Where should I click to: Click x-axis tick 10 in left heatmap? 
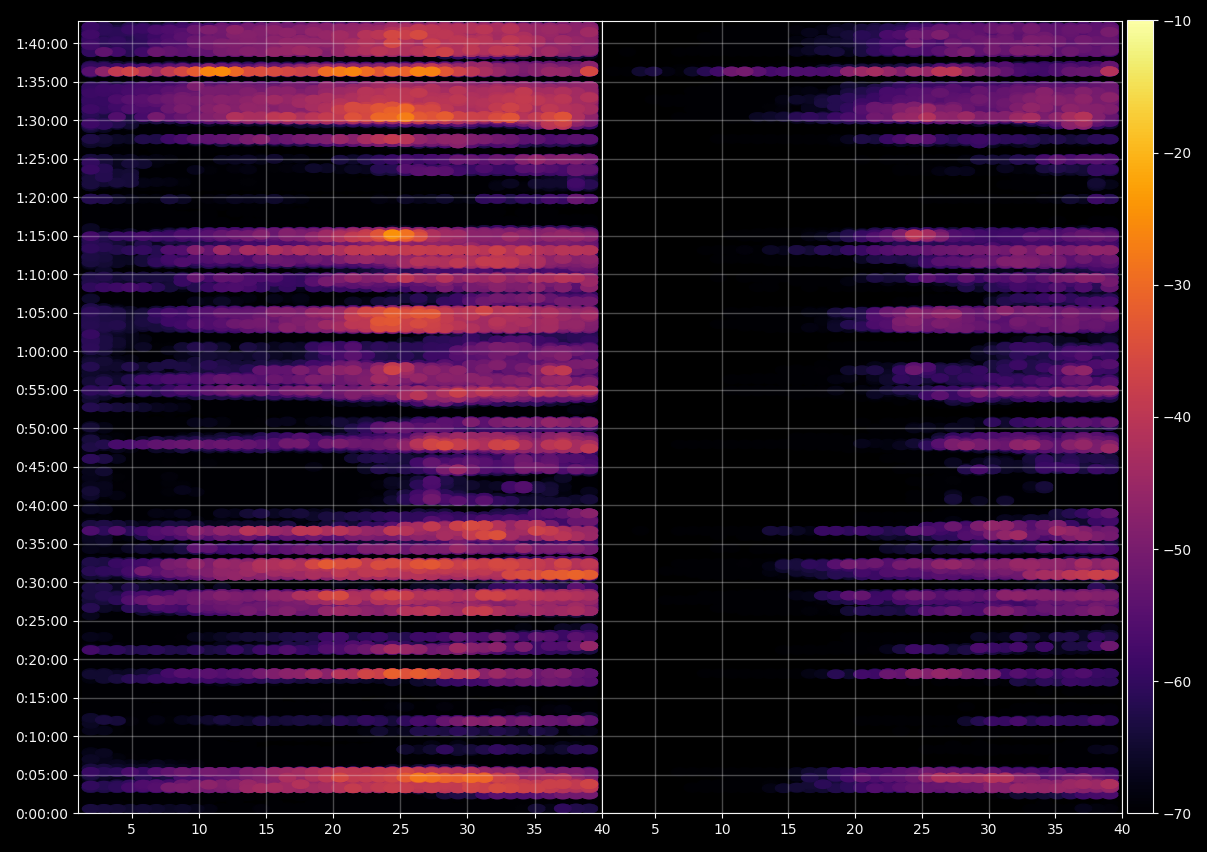tap(199, 830)
